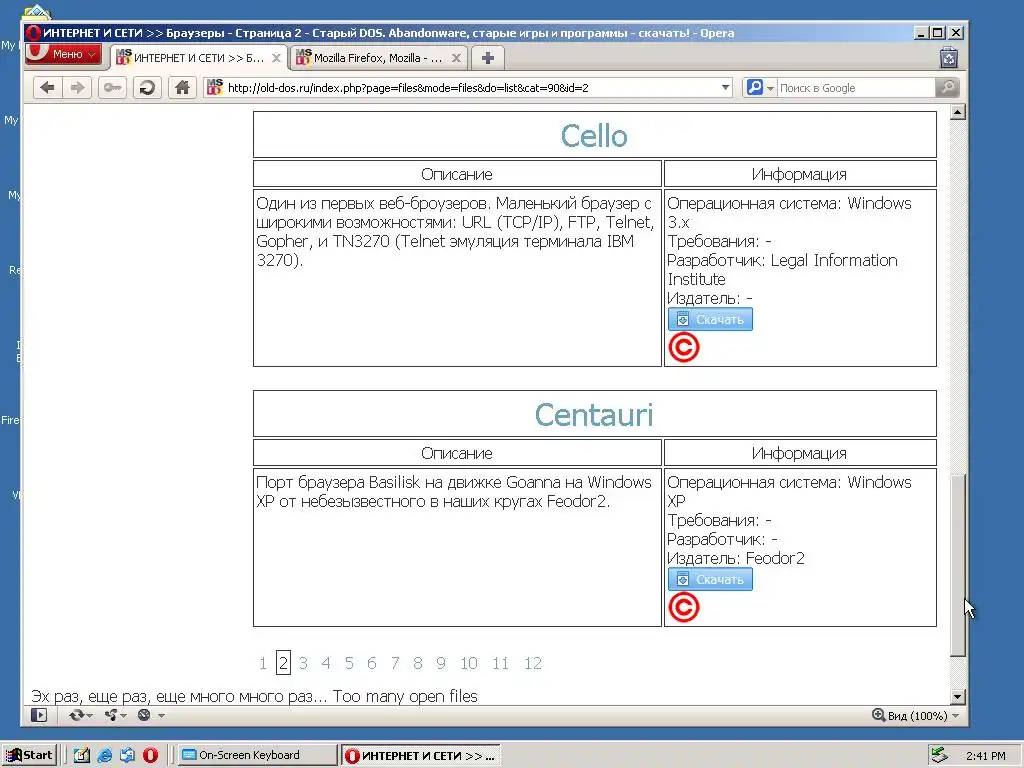Viewport: 1024px width, 768px height.
Task: Launch Opera from quick launch bar
Action: point(150,755)
